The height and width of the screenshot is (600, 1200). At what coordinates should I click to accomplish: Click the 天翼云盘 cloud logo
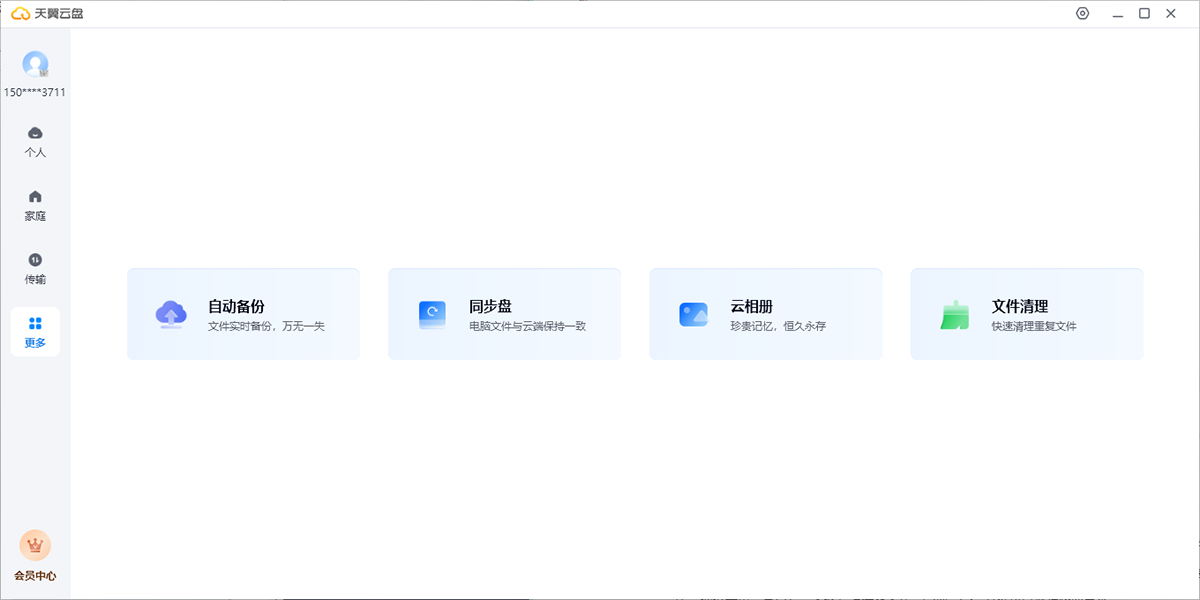tap(18, 13)
